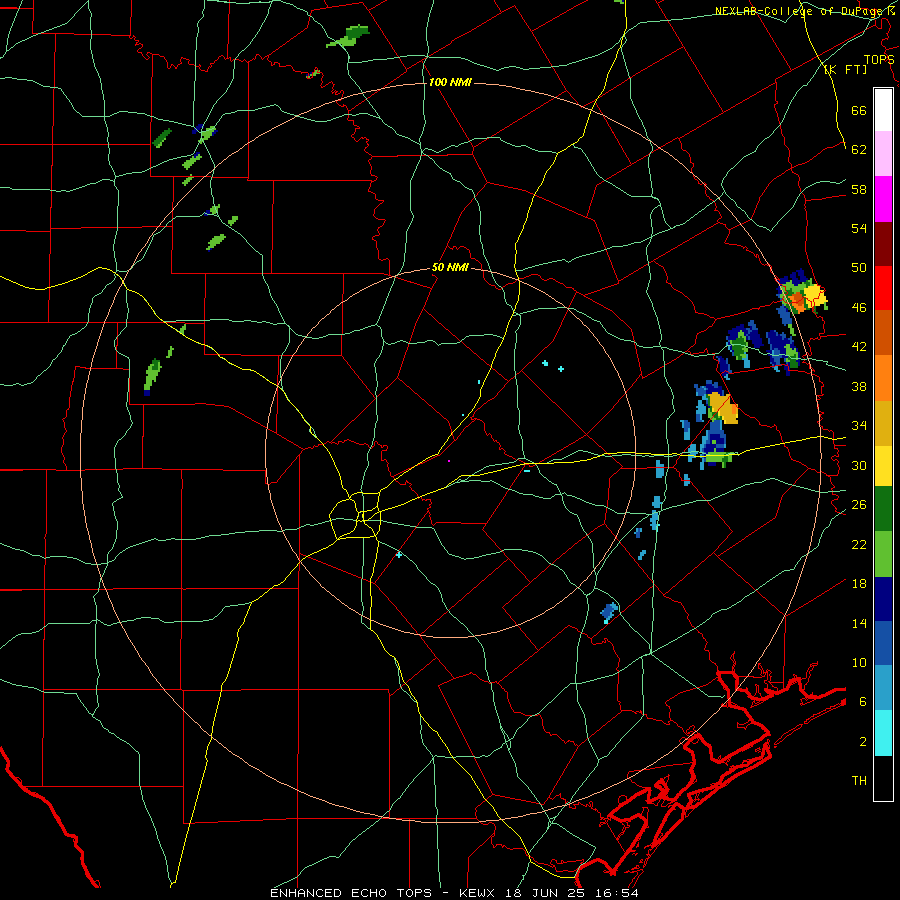Click the "66" legend value
This screenshot has height=900, width=900.
(x=859, y=110)
